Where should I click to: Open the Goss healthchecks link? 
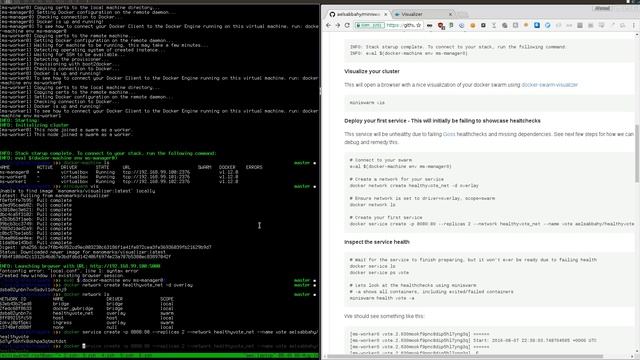click(449, 134)
